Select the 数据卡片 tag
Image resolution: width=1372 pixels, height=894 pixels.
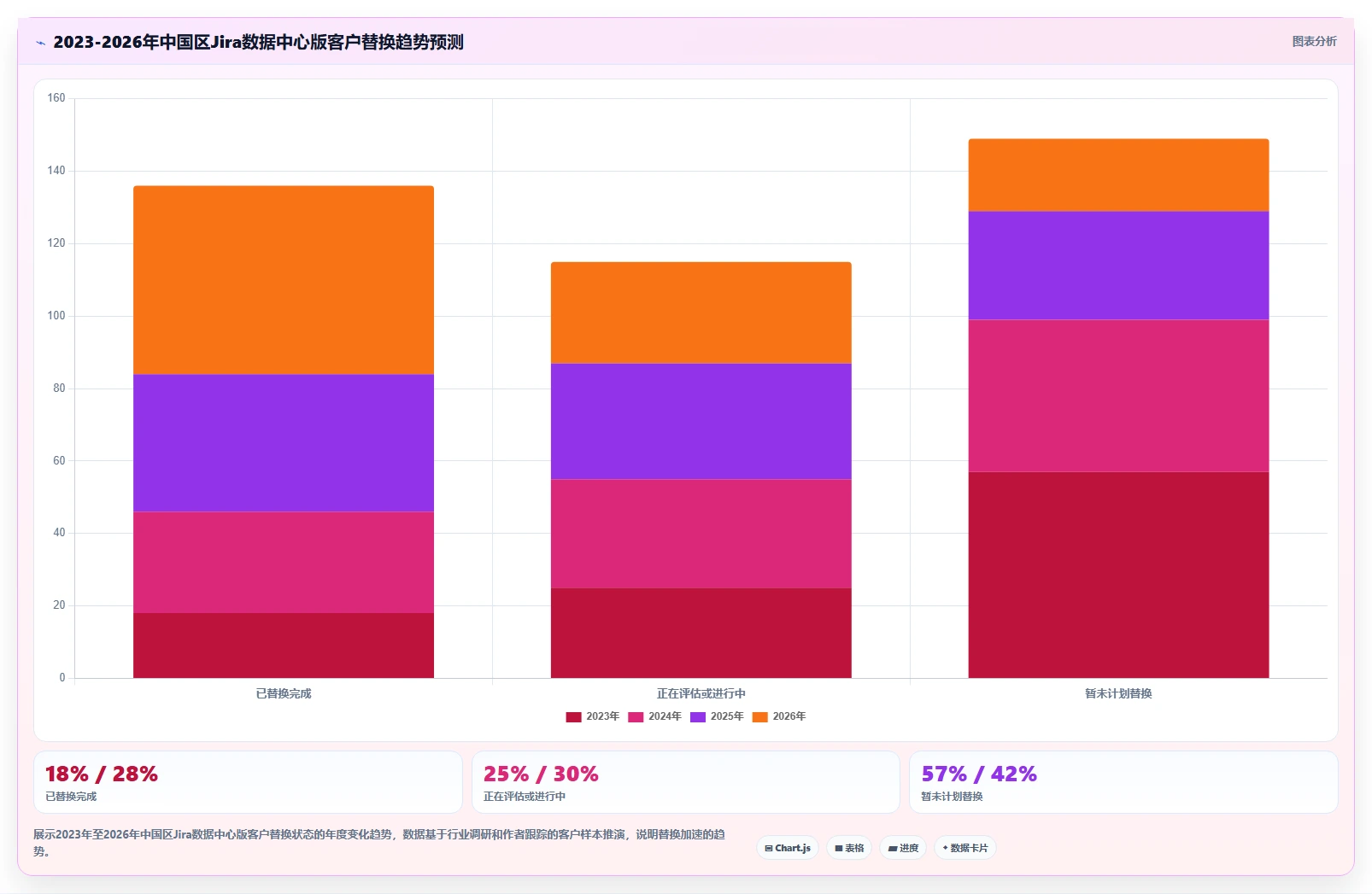pos(965,848)
